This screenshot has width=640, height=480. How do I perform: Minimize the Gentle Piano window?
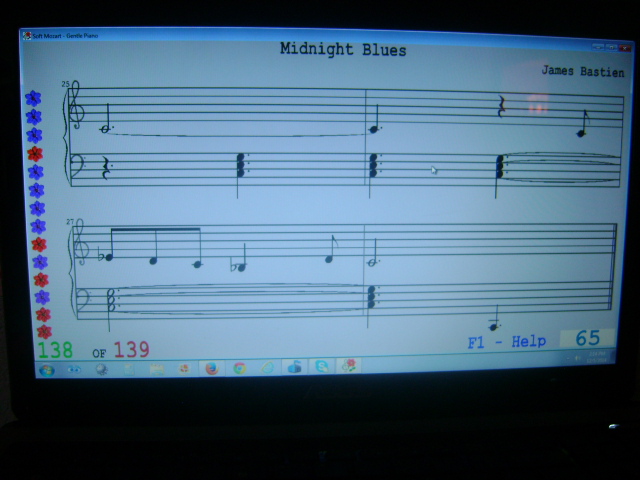coord(598,47)
